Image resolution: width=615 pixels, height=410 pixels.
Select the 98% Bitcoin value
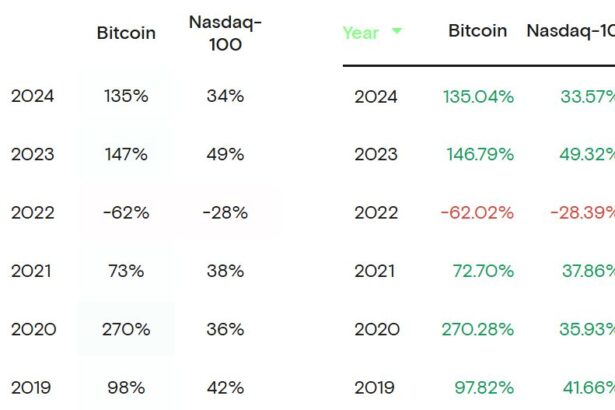tap(126, 387)
